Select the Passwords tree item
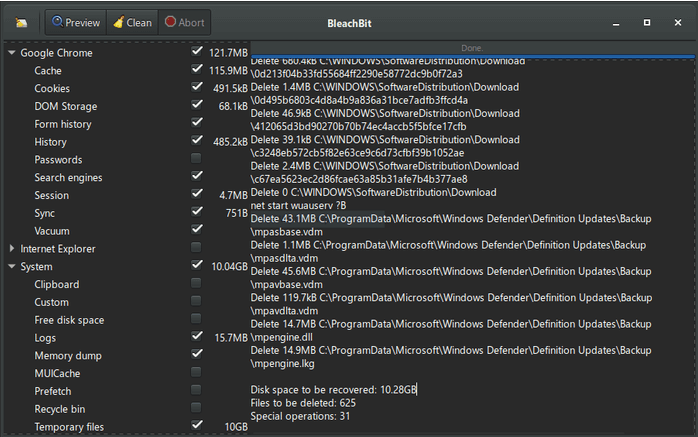This screenshot has width=698, height=437. (x=58, y=160)
